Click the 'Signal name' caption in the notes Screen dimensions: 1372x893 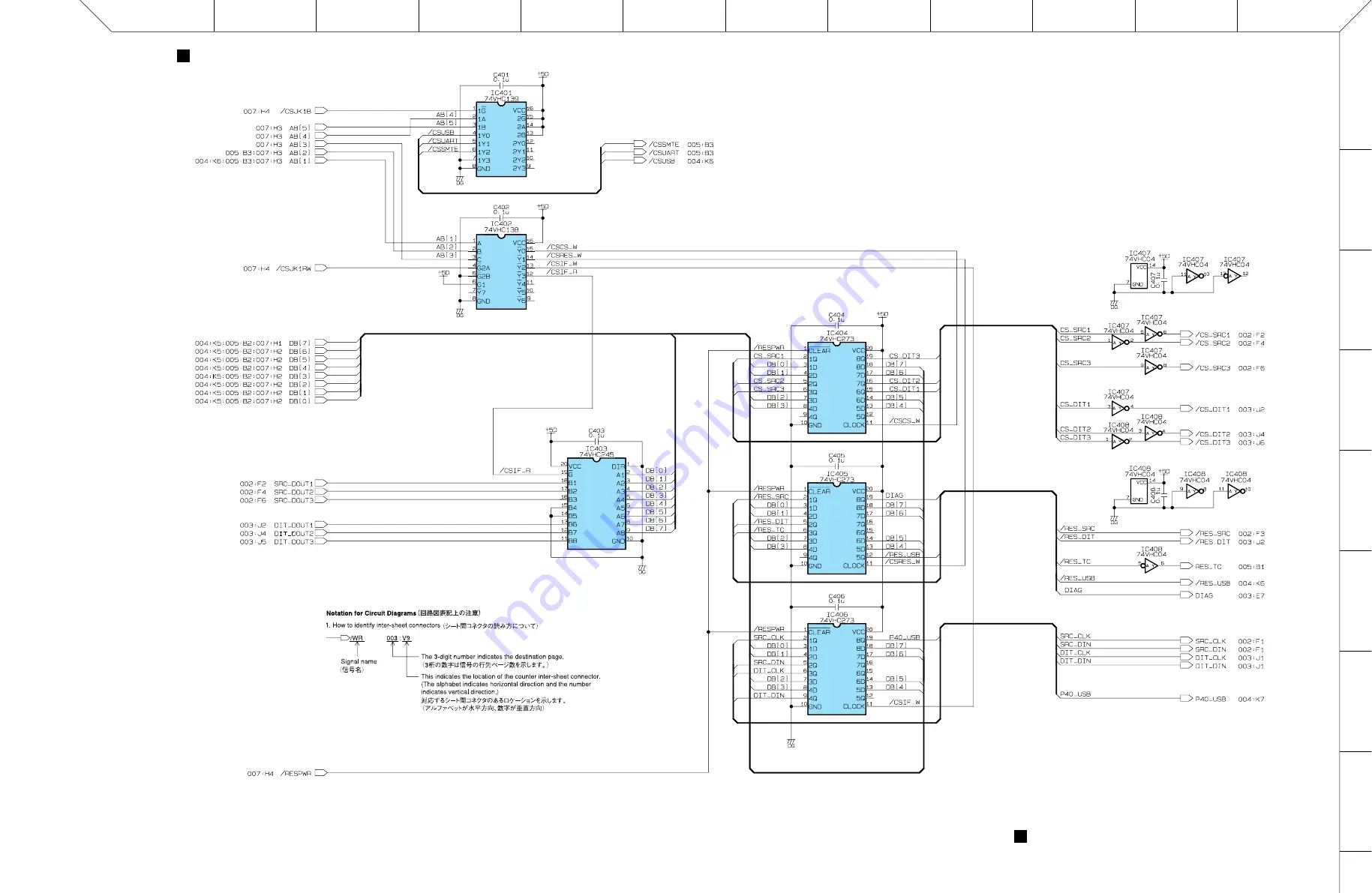[359, 661]
